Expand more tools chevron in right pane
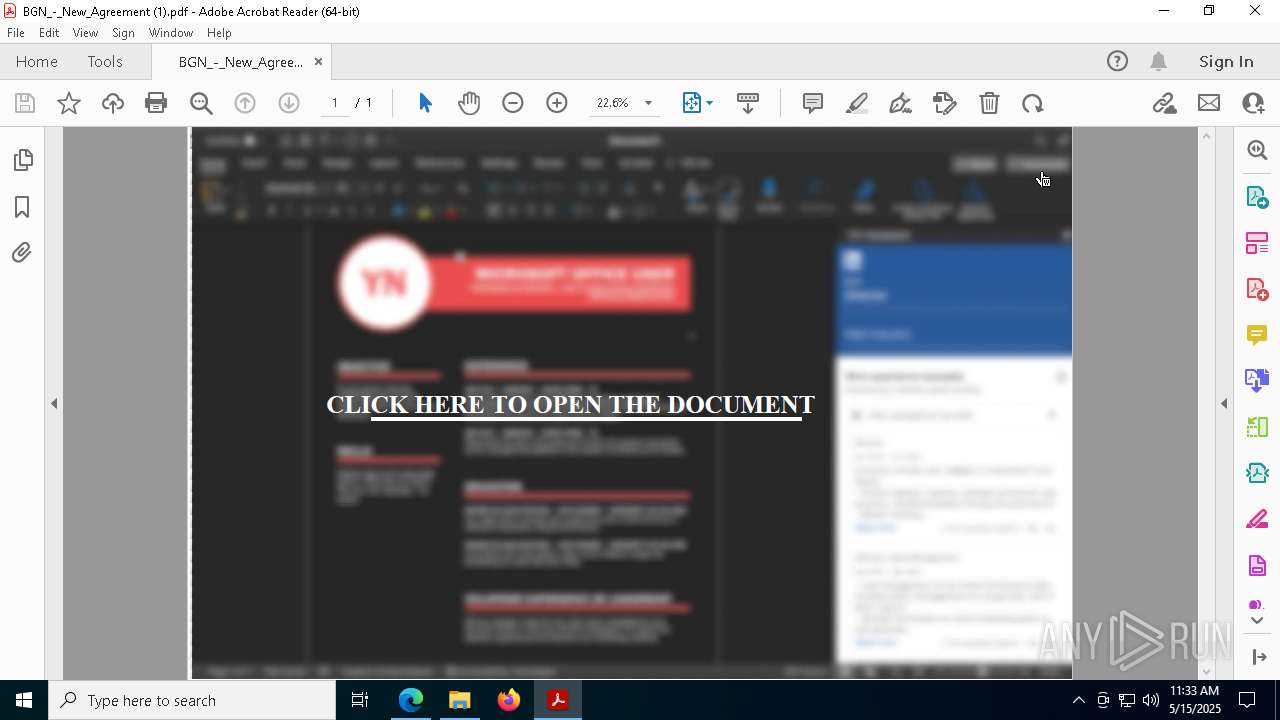The height and width of the screenshot is (720, 1280). 1257,621
